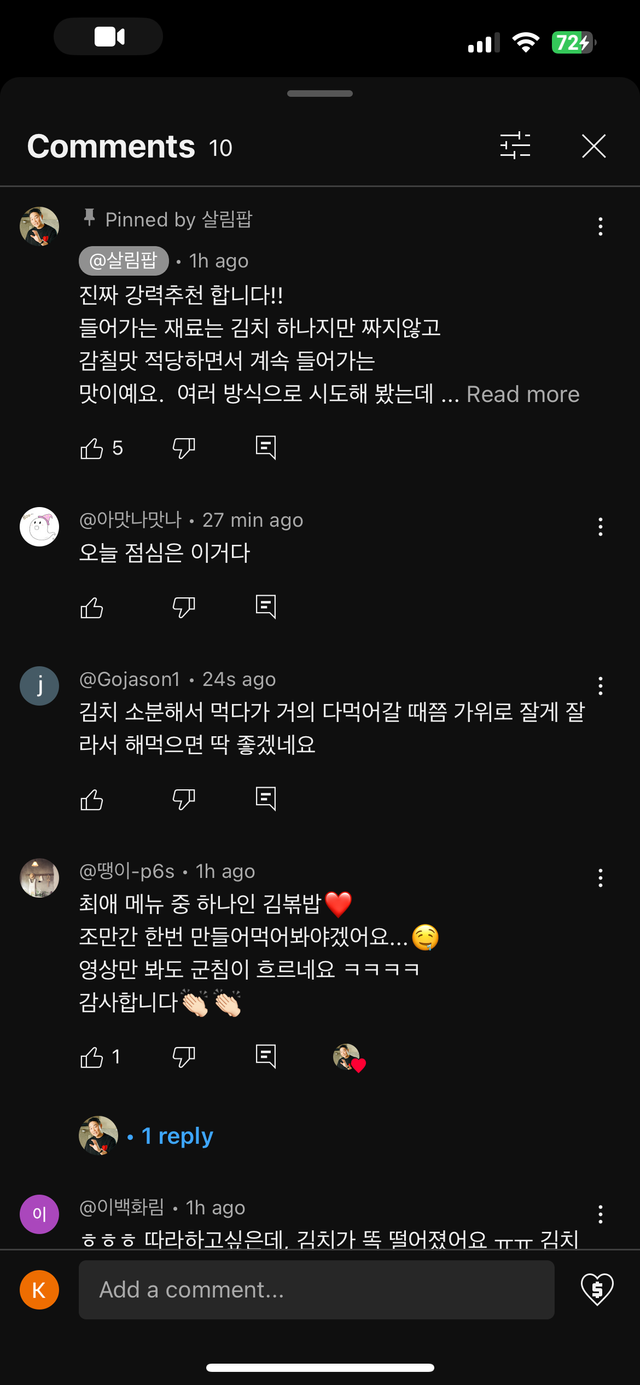
Task: Reply to the 아맛나맛나 comment
Action: click(x=266, y=607)
